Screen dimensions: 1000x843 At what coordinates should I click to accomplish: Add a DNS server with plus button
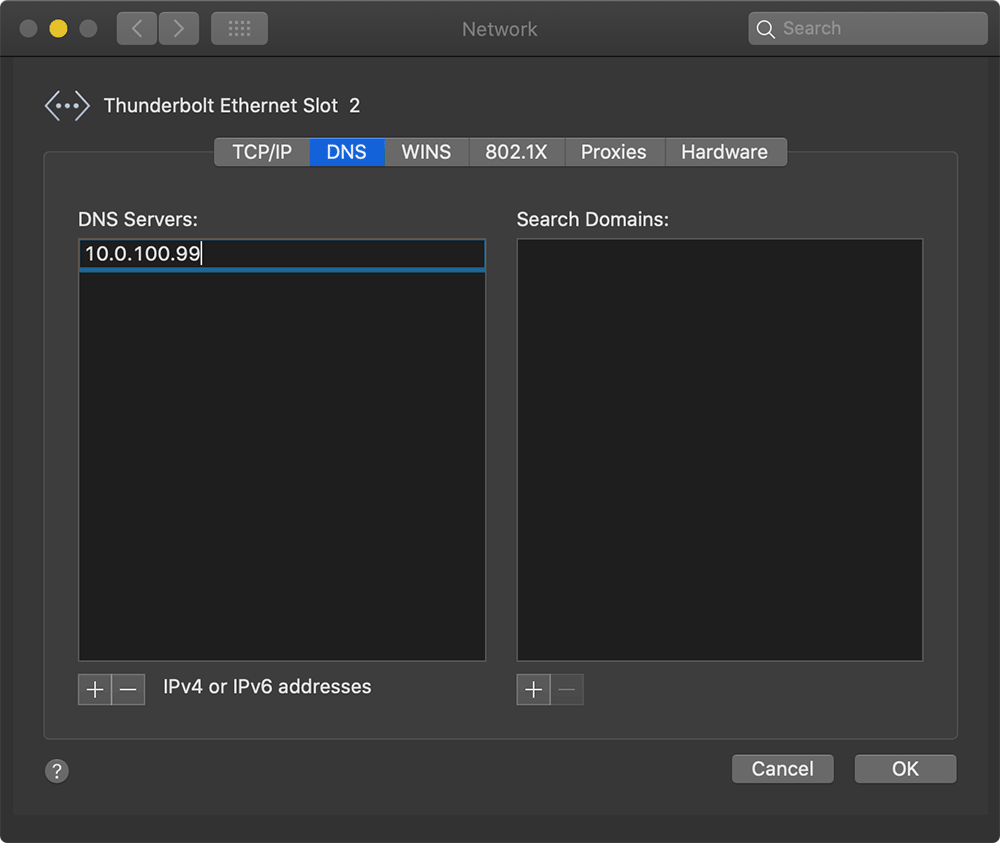[x=94, y=689]
